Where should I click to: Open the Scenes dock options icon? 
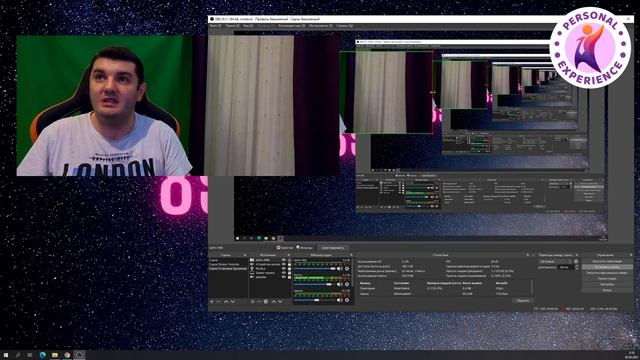point(245,255)
